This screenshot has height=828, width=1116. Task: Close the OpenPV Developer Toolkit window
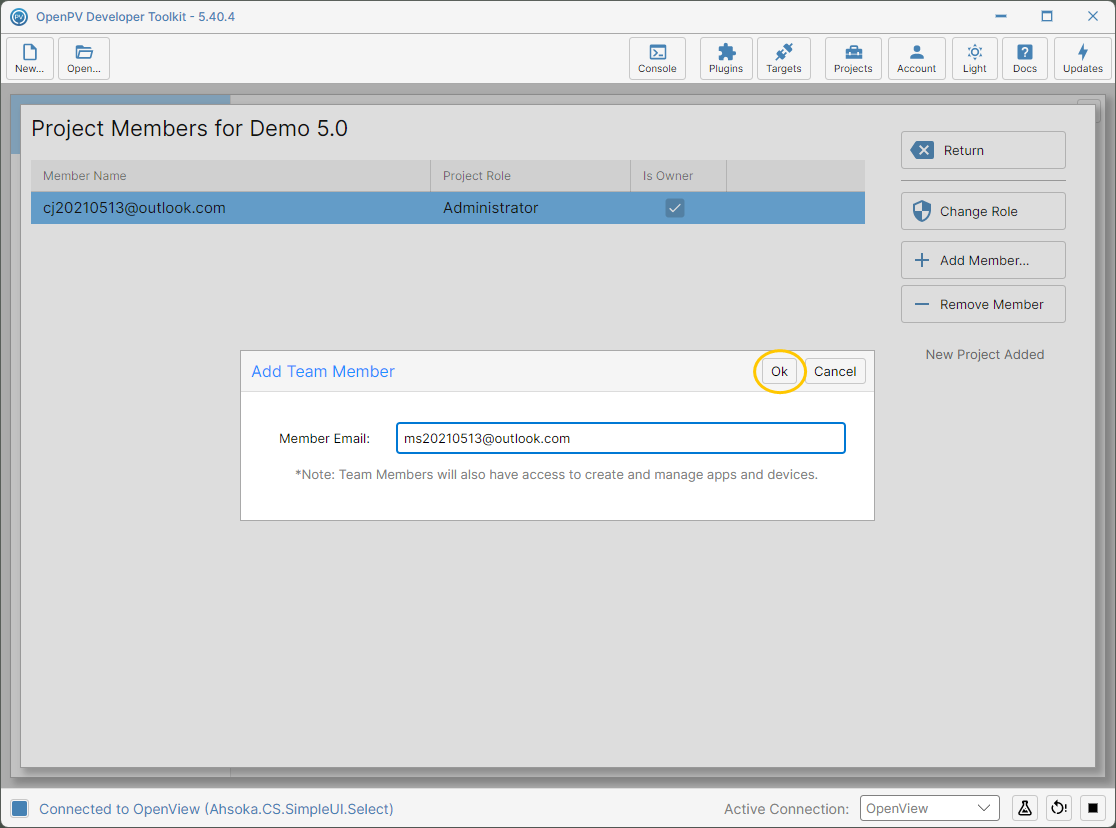click(1093, 16)
